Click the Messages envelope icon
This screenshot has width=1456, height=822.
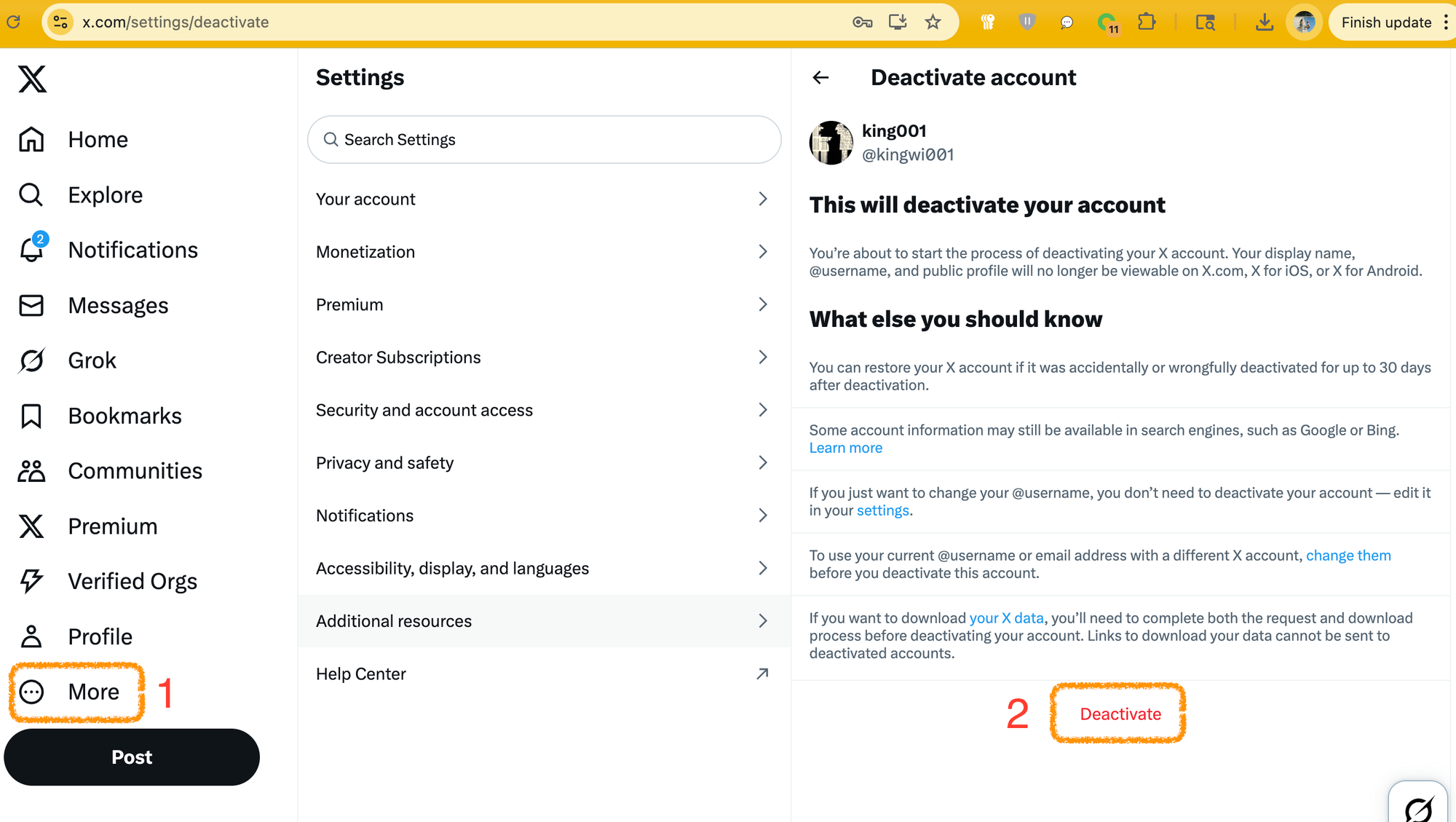(31, 305)
